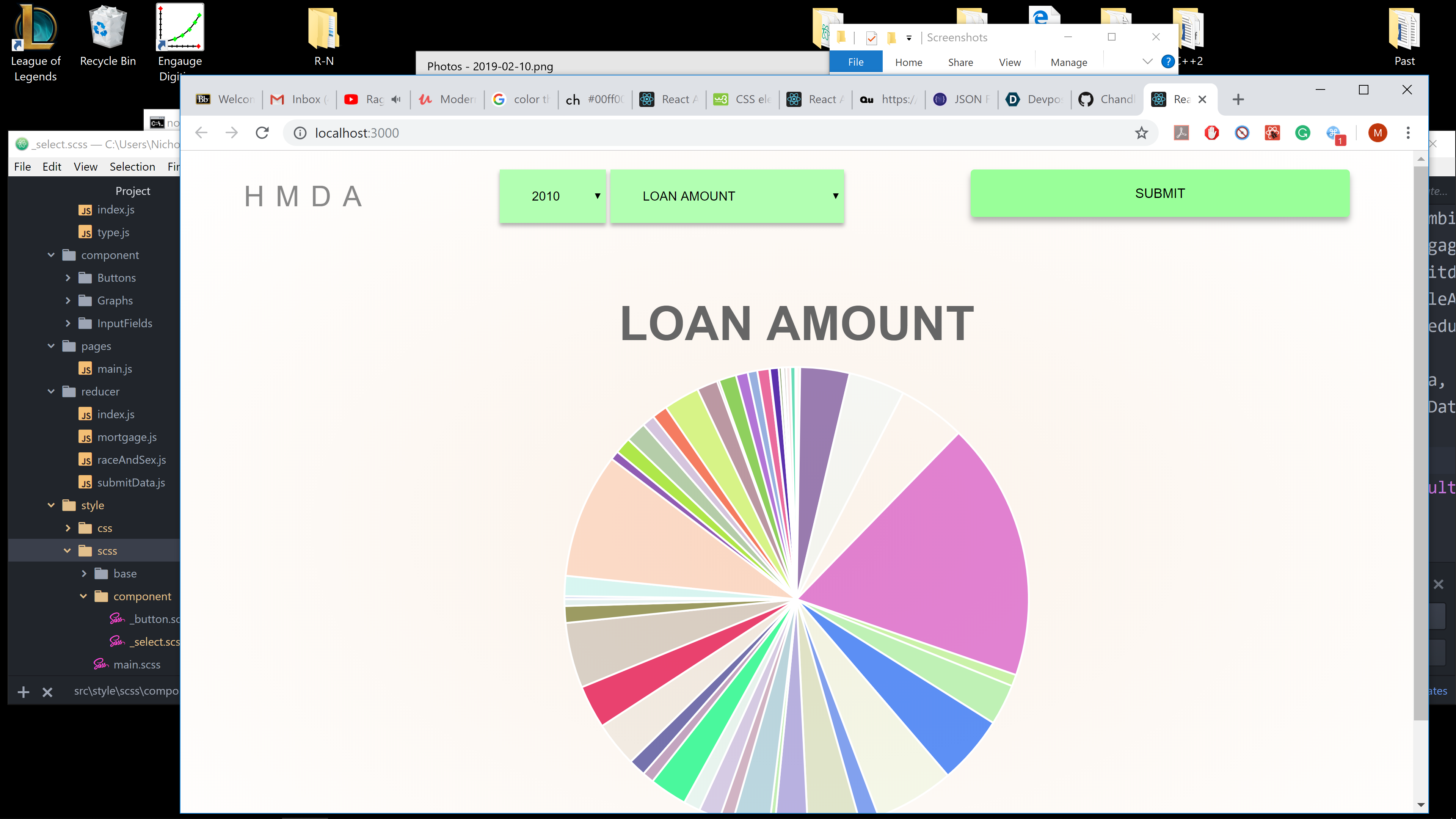Click the large pink pie chart slice
This screenshot has height=819, width=1456.
click(933, 560)
